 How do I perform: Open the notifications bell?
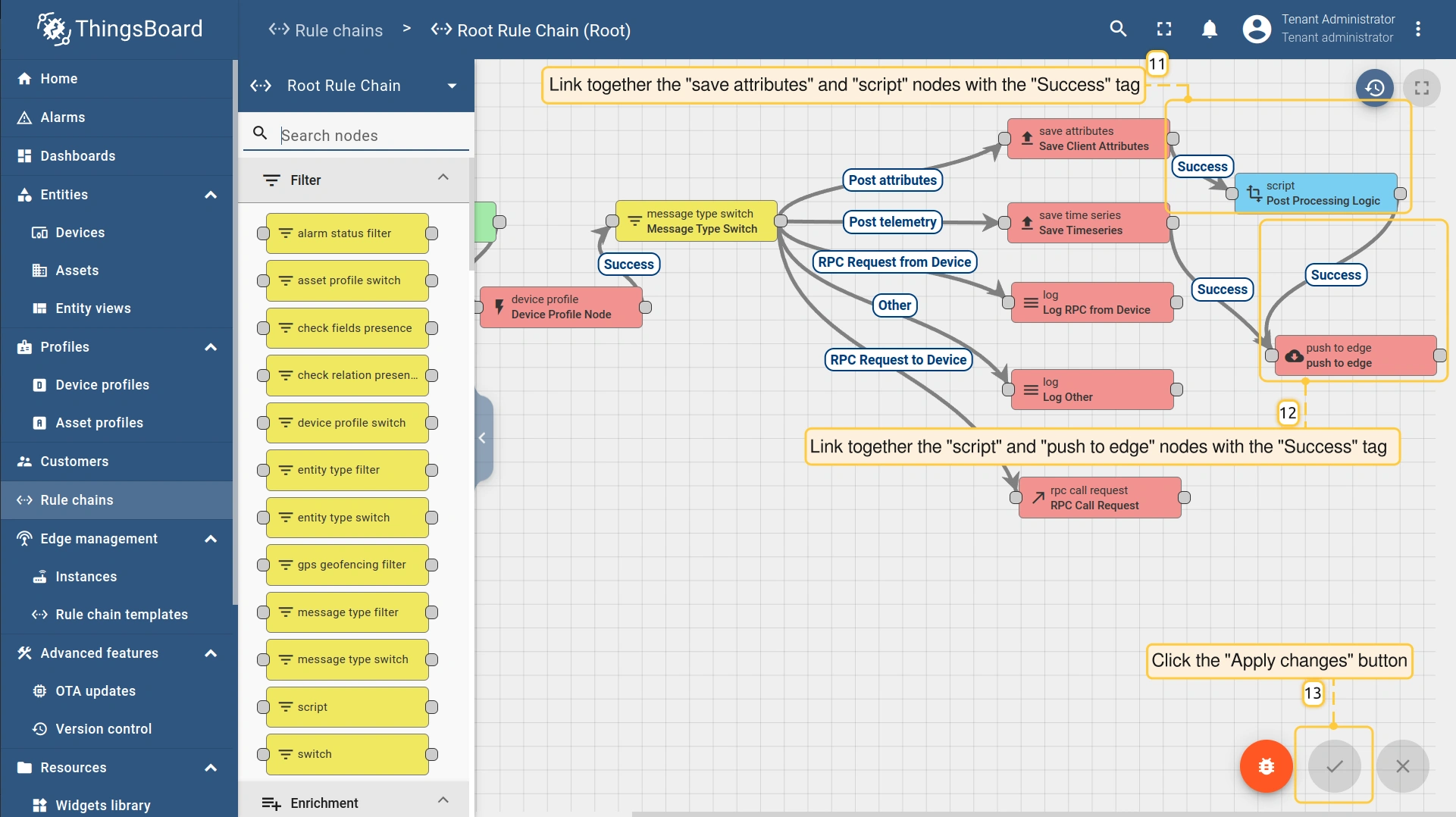1210,29
